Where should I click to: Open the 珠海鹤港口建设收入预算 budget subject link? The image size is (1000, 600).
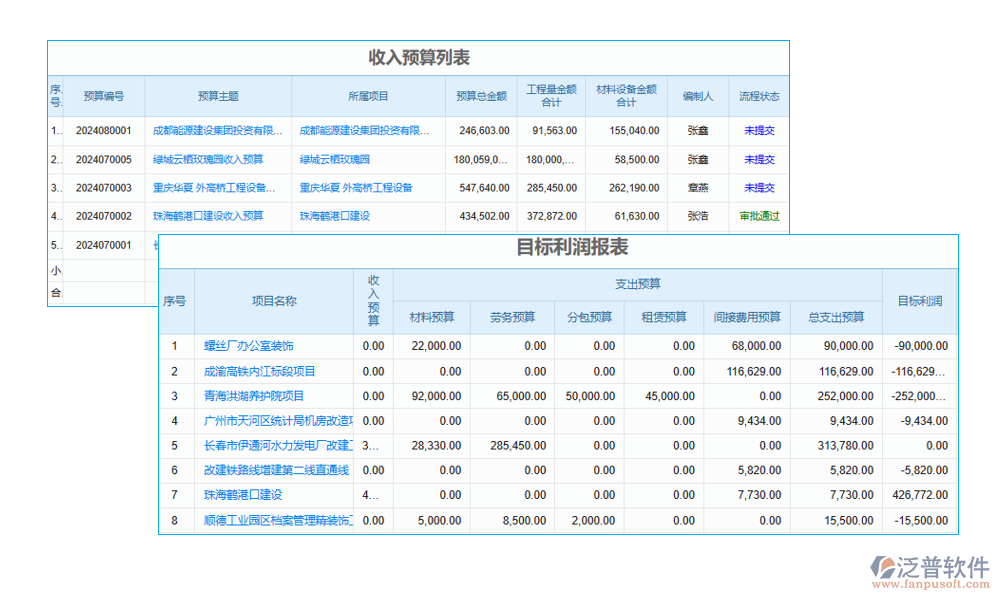[x=208, y=216]
